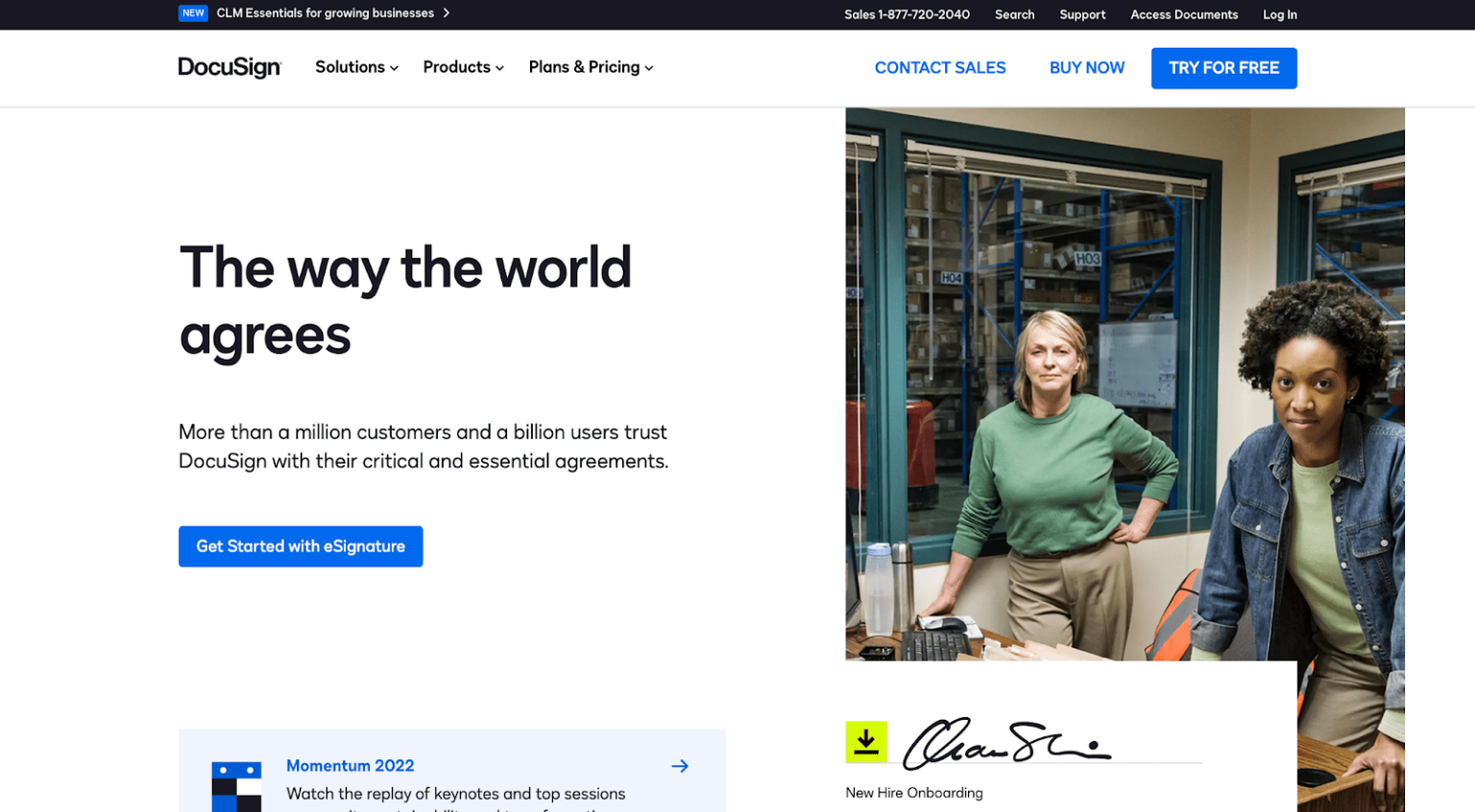Click the DocuSign logo
The height and width of the screenshot is (812, 1475).
click(230, 67)
